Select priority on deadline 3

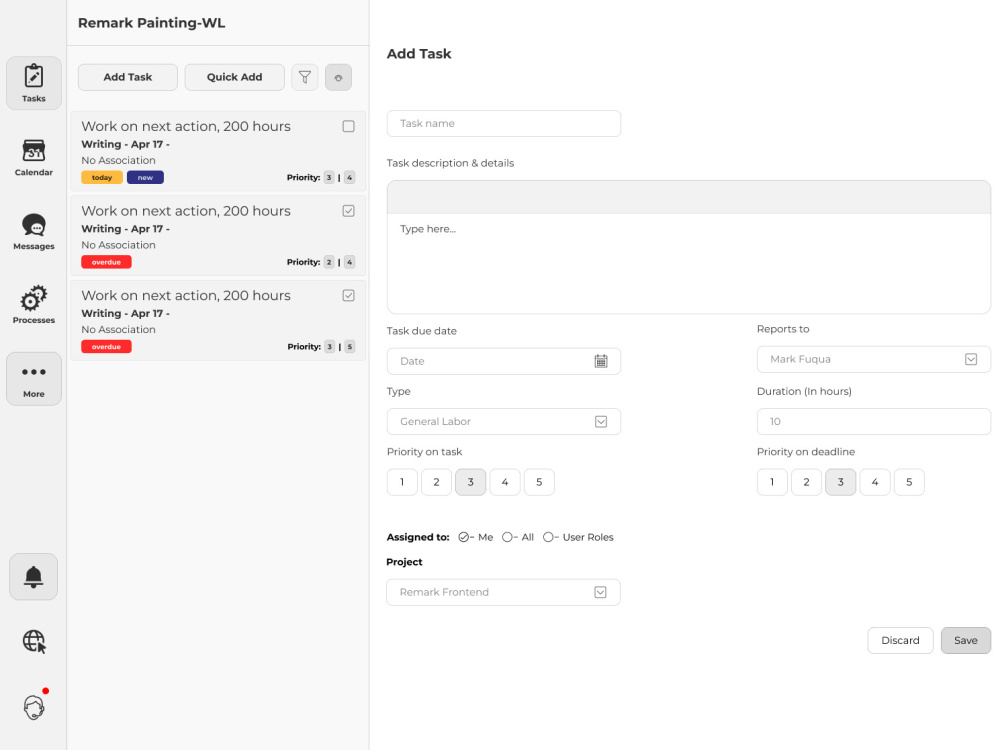pos(841,482)
